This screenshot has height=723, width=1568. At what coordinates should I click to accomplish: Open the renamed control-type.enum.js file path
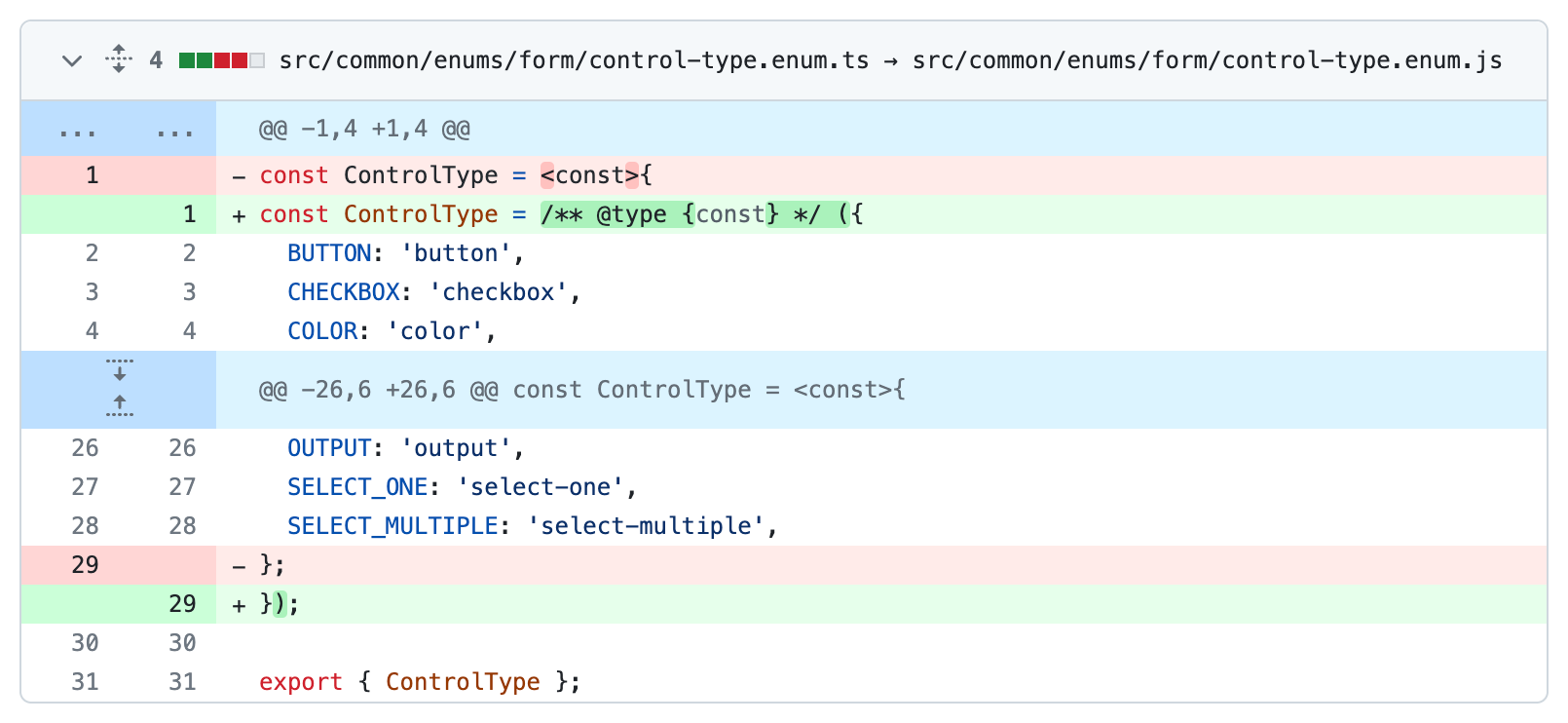click(x=1207, y=60)
